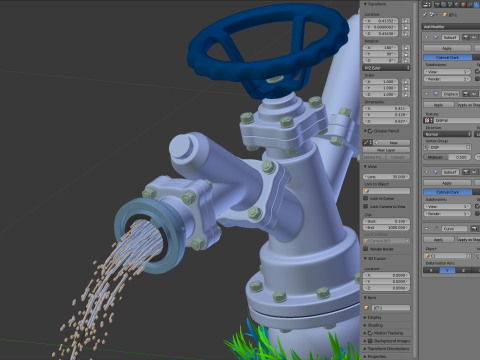Collapse the 3D Cursor panel
The image size is (480, 360).
click(x=365, y=258)
